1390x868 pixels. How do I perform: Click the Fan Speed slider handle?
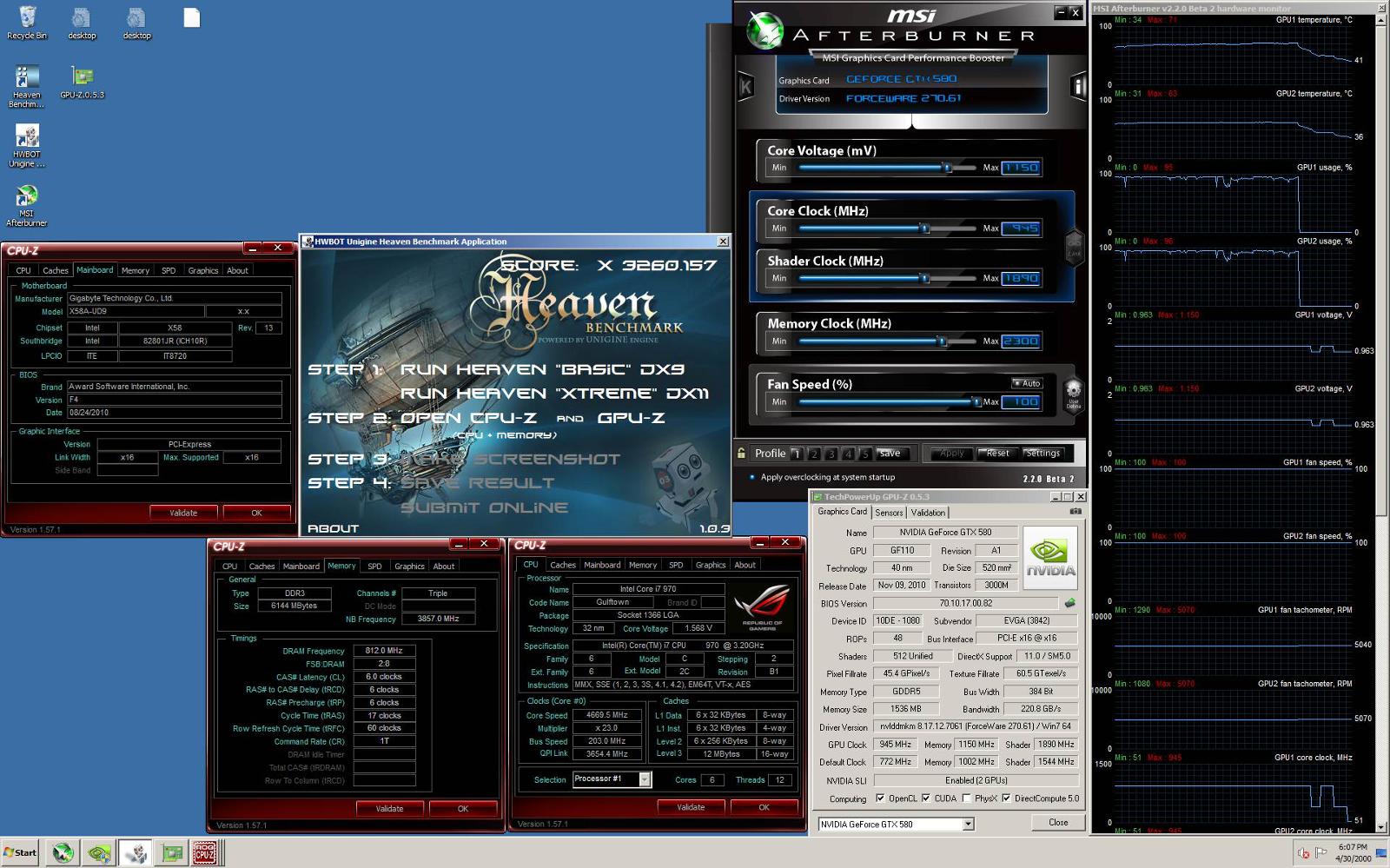click(x=976, y=402)
